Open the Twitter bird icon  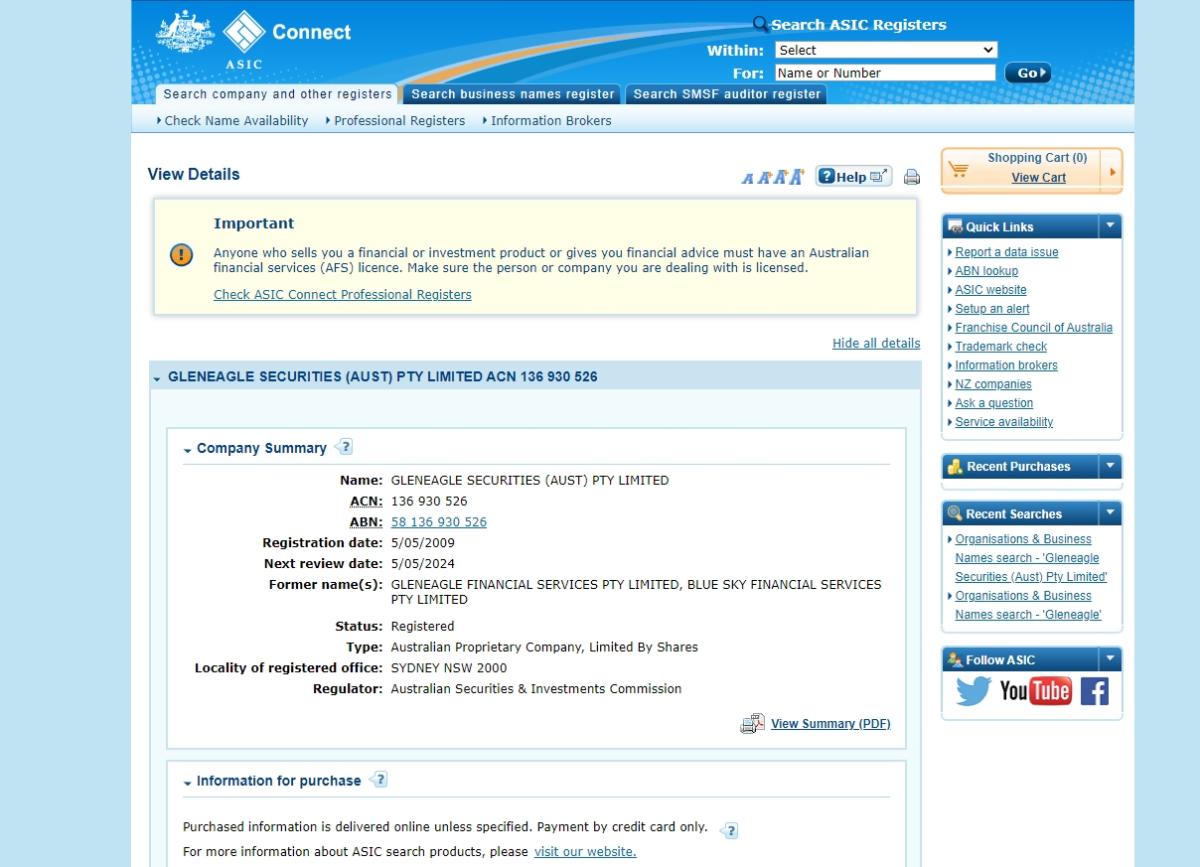pos(972,691)
